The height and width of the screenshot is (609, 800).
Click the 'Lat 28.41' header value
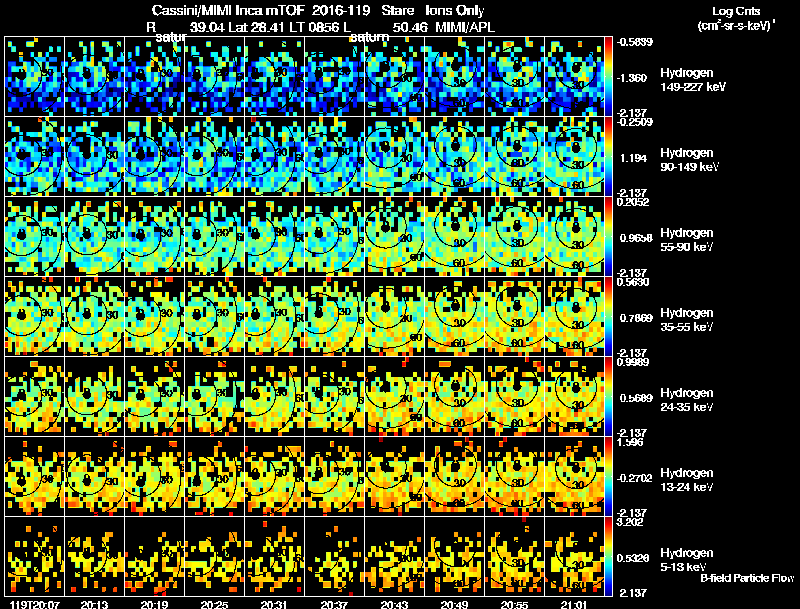[256, 28]
